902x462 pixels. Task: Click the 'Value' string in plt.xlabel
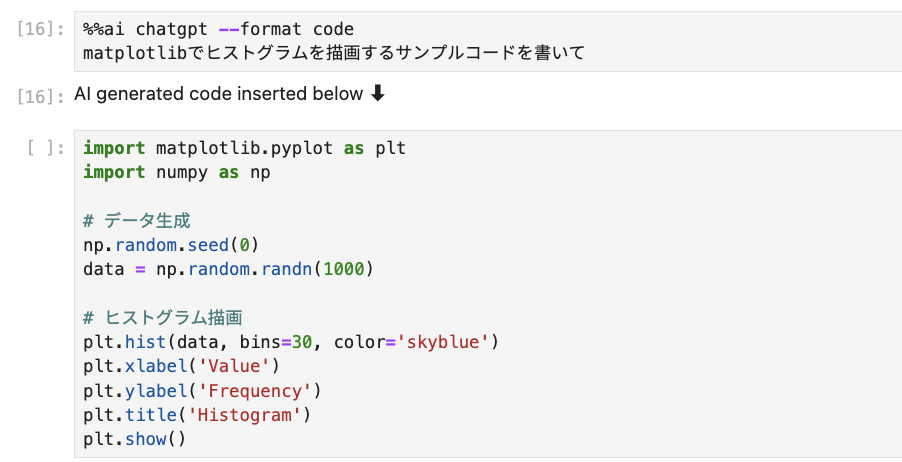pyautogui.click(x=234, y=366)
